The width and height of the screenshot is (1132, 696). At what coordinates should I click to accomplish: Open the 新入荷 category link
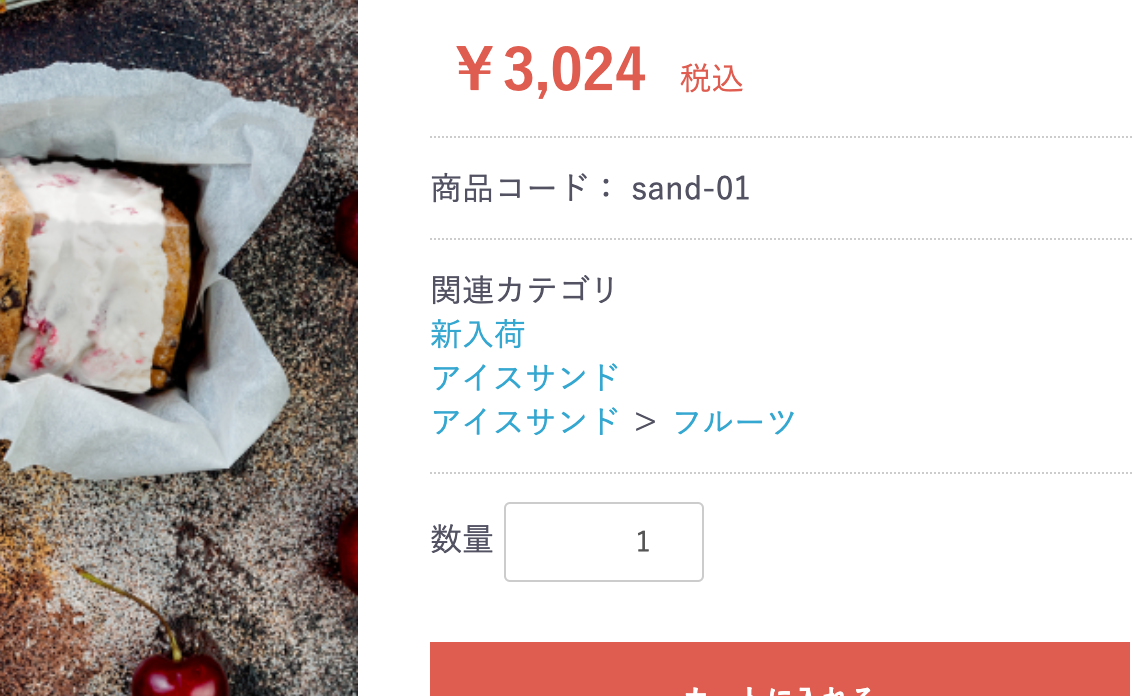[477, 334]
